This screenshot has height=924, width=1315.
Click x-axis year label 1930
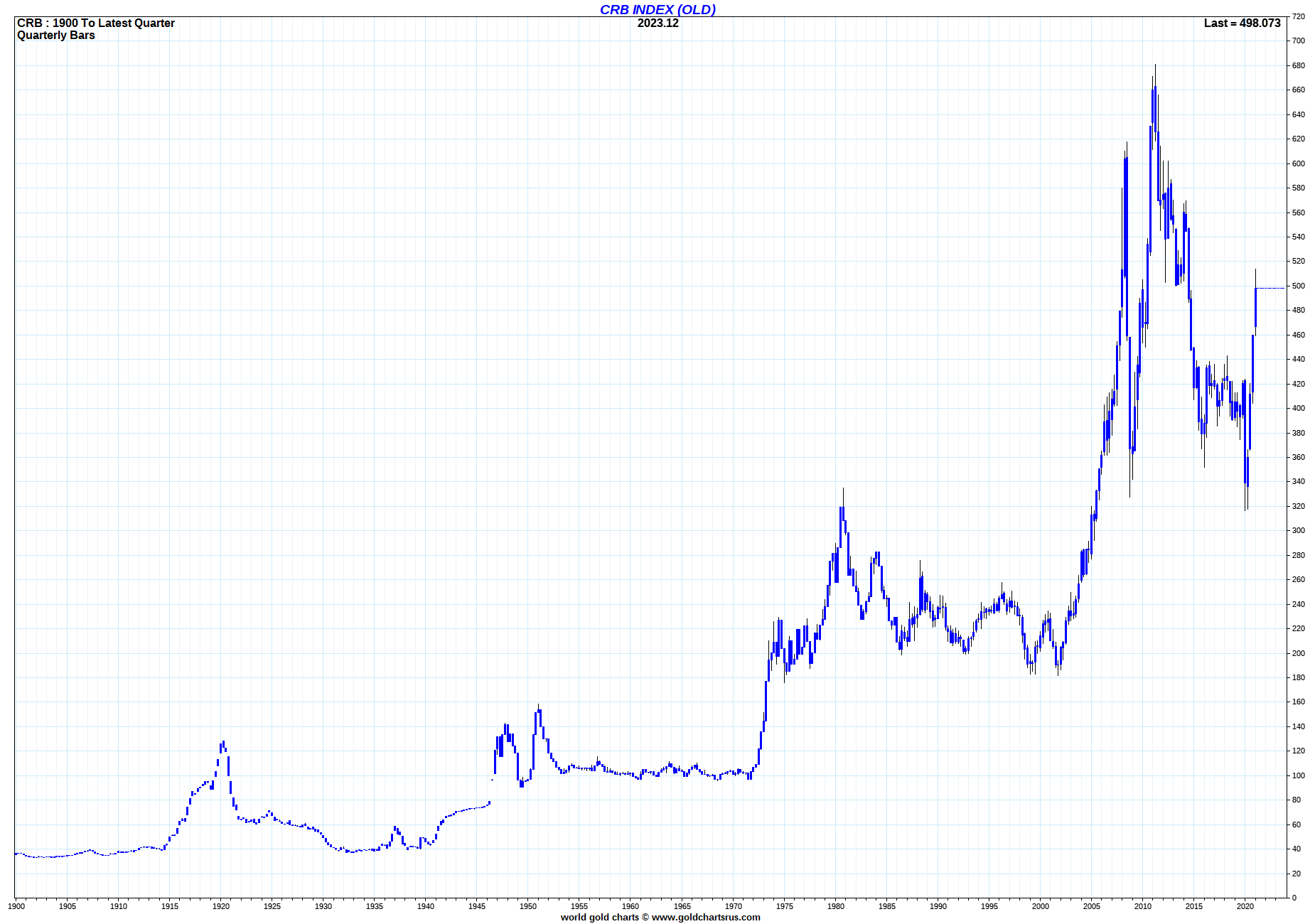click(323, 906)
